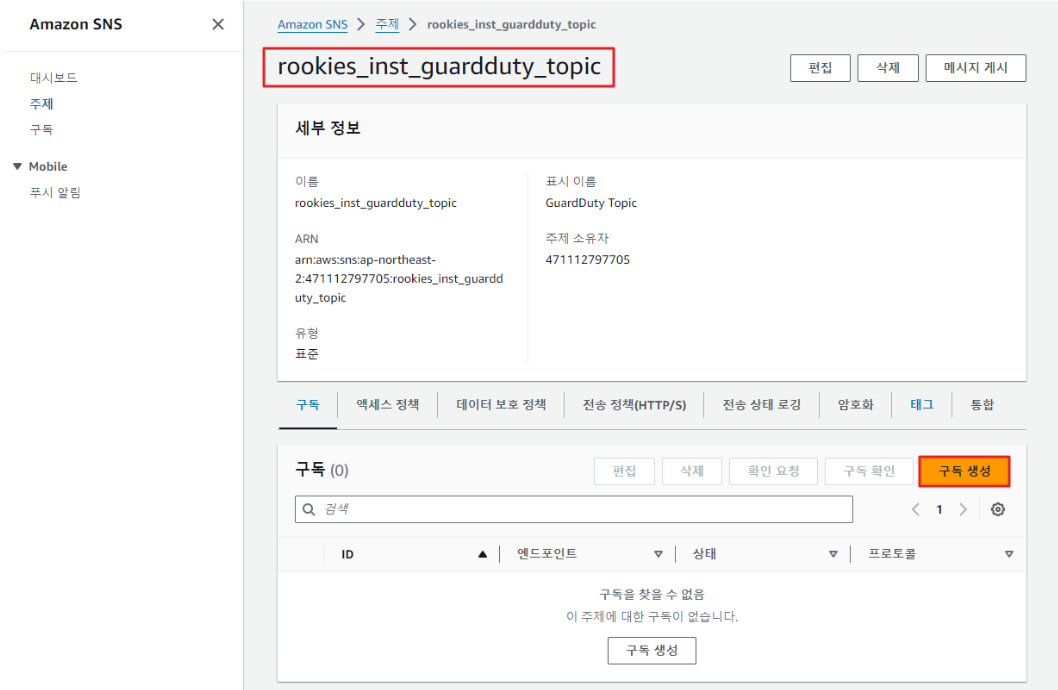
Task: Go to previous page of subscriptions
Action: click(915, 509)
